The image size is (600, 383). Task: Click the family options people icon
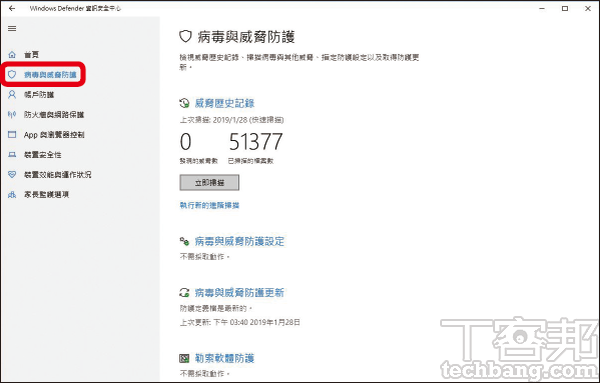12,195
